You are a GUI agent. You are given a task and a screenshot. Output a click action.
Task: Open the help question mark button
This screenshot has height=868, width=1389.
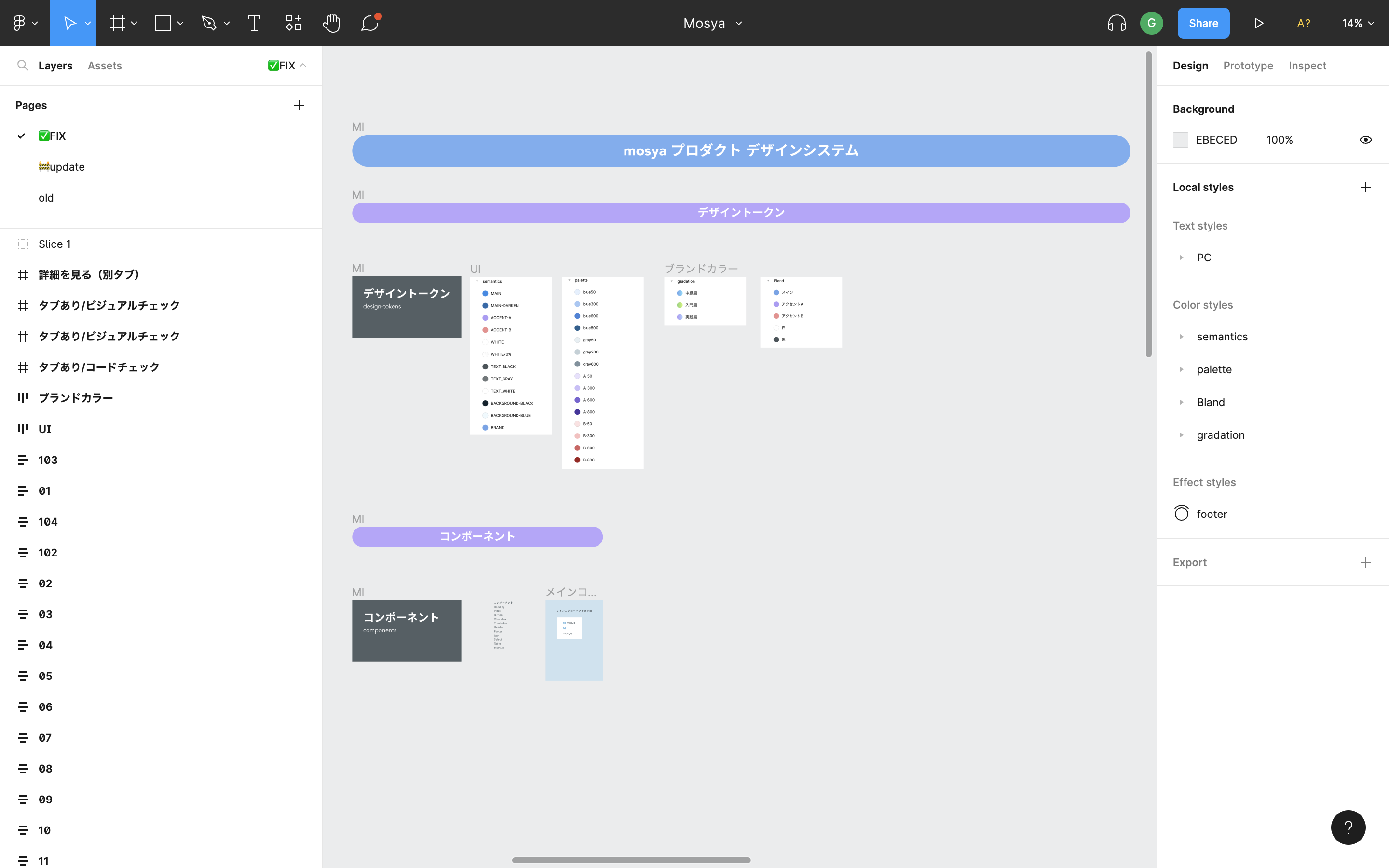pyautogui.click(x=1348, y=827)
